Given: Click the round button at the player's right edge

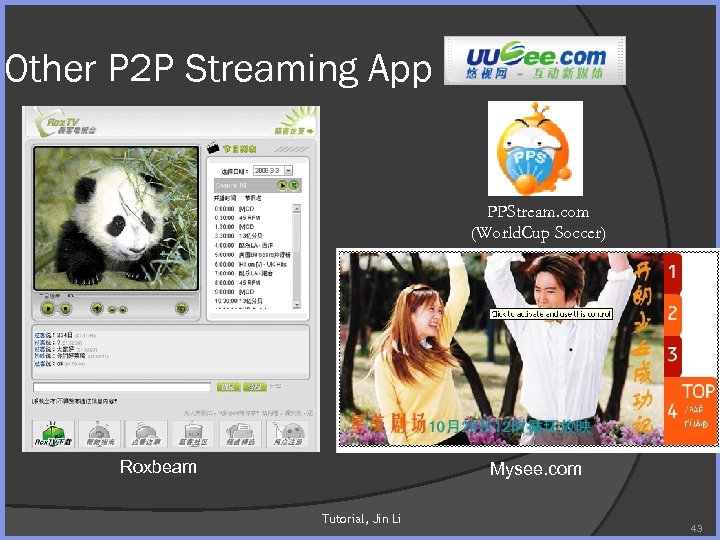Looking at the screenshot, I should click(182, 308).
